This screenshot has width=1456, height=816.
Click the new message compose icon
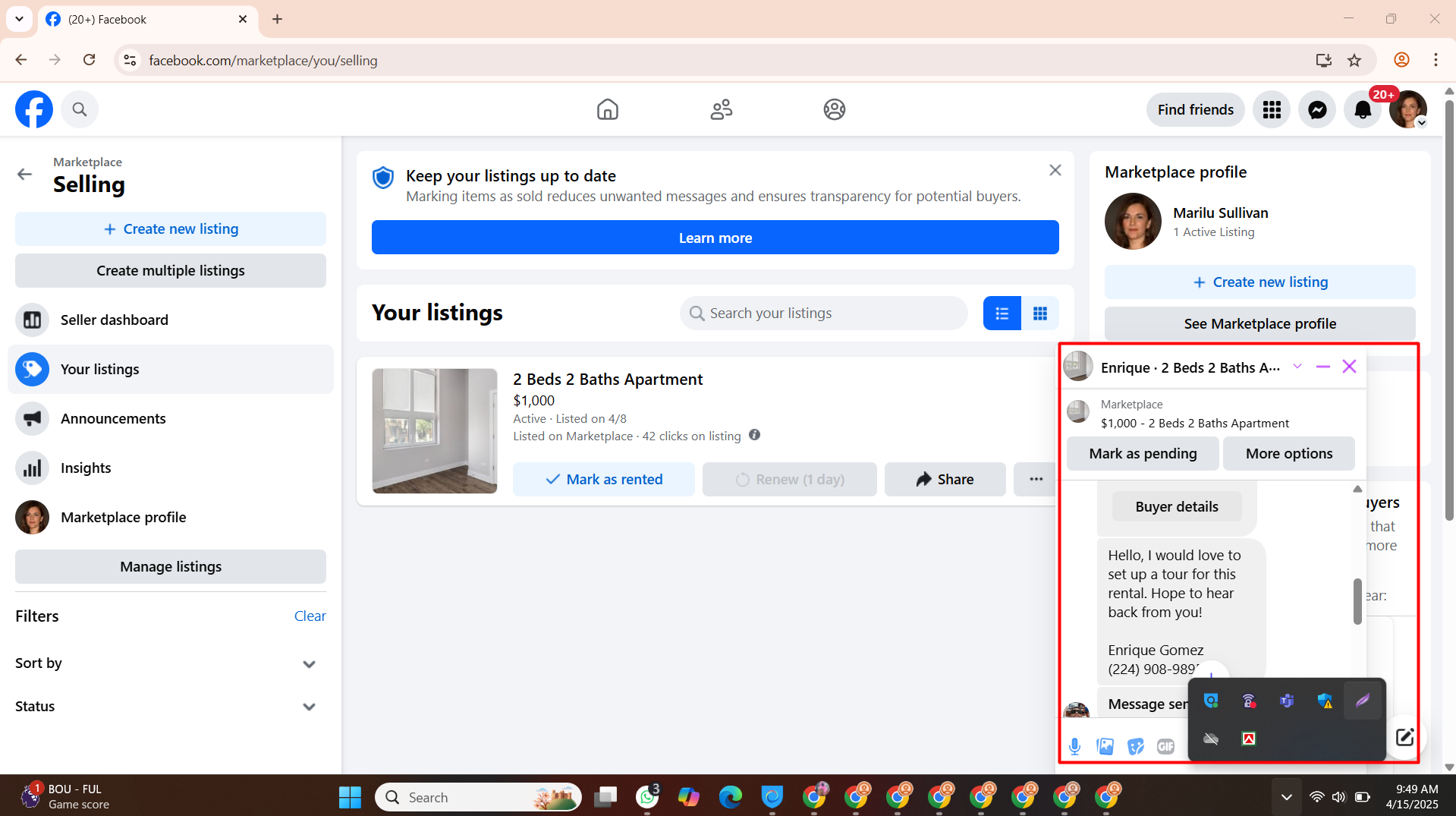pyautogui.click(x=1404, y=736)
